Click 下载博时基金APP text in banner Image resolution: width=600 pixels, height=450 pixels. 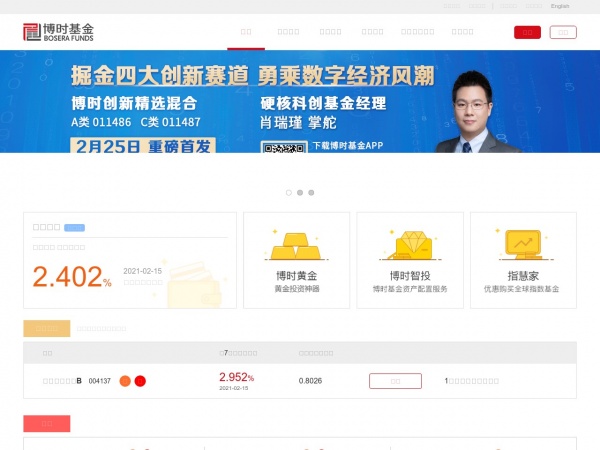point(348,145)
